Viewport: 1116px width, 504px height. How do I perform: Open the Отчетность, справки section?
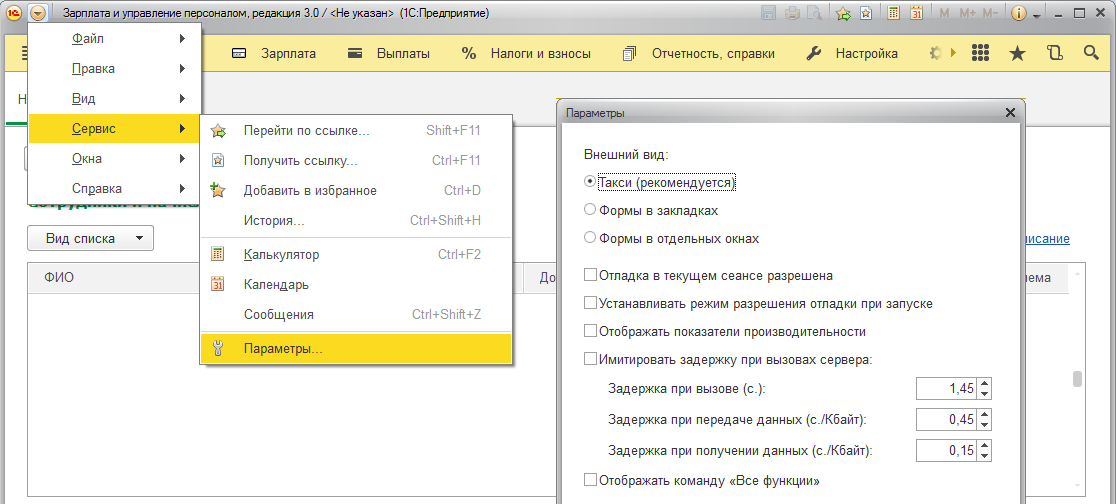point(713,53)
